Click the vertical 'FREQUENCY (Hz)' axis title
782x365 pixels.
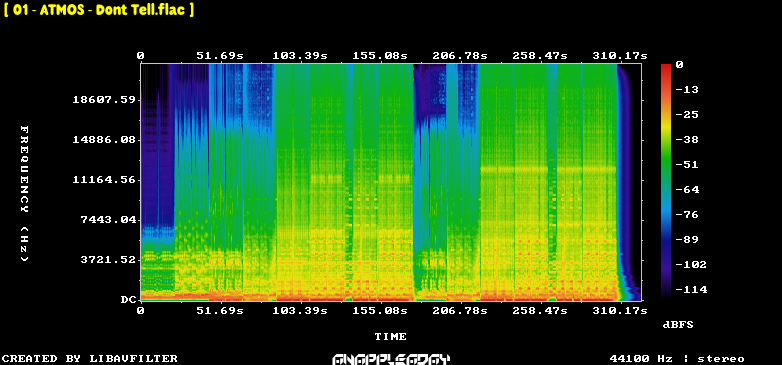point(24,193)
